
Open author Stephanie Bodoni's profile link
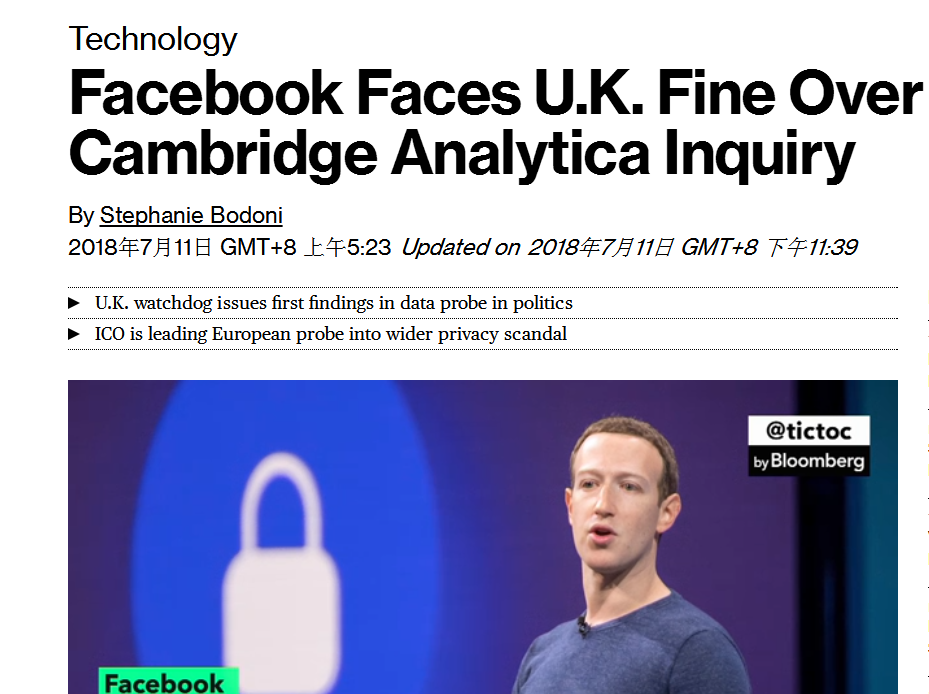[191, 215]
